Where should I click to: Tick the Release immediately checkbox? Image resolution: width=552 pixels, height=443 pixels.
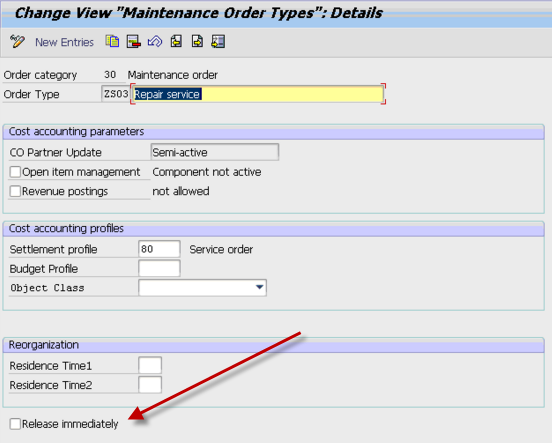click(x=15, y=424)
